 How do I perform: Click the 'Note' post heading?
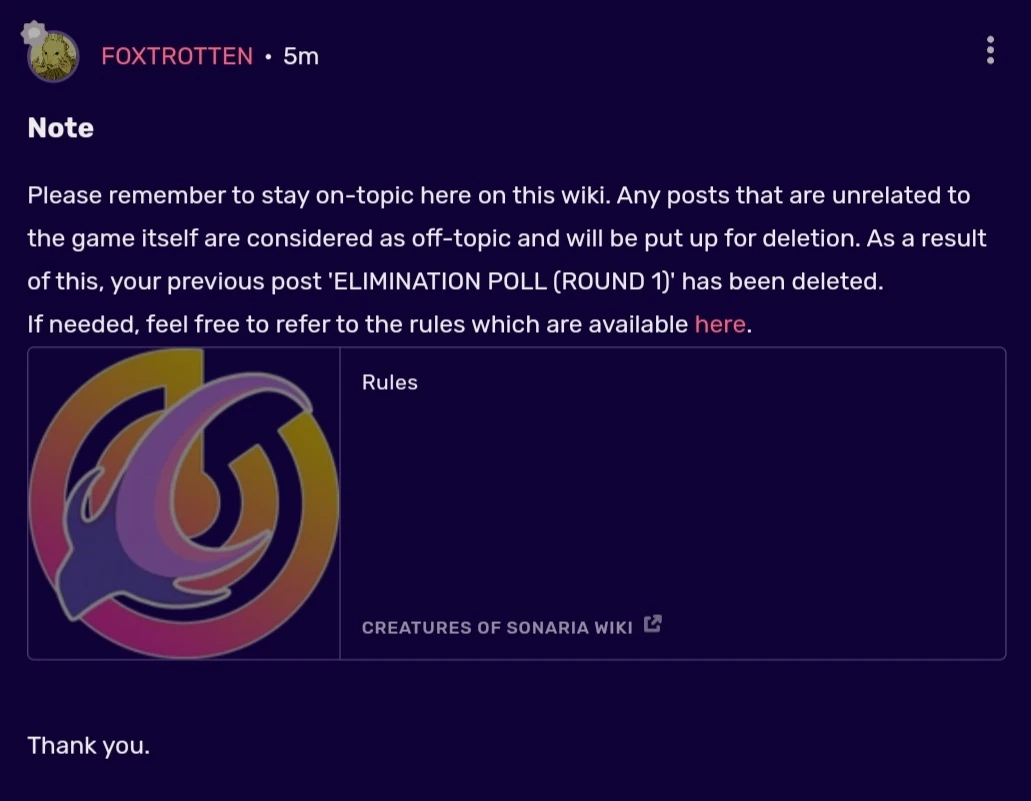(61, 128)
